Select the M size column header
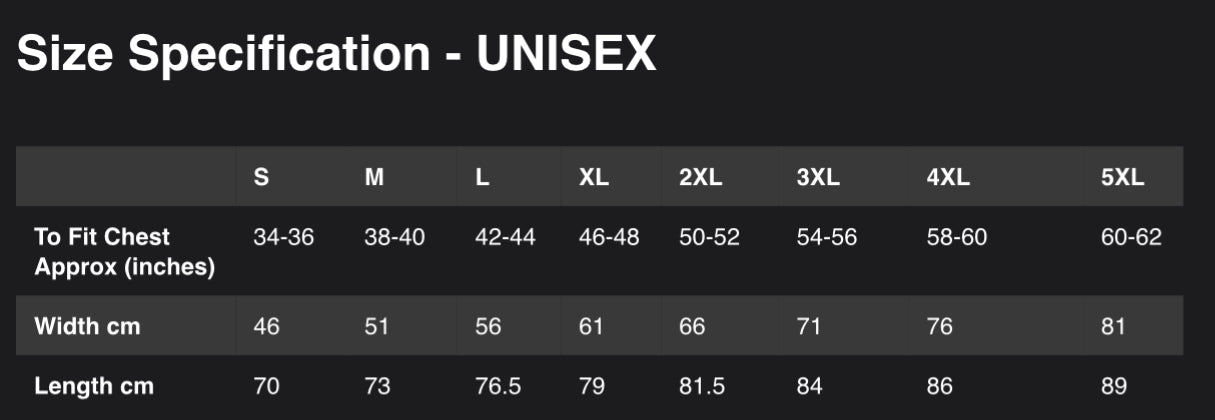This screenshot has height=420, width=1215. pos(374,178)
